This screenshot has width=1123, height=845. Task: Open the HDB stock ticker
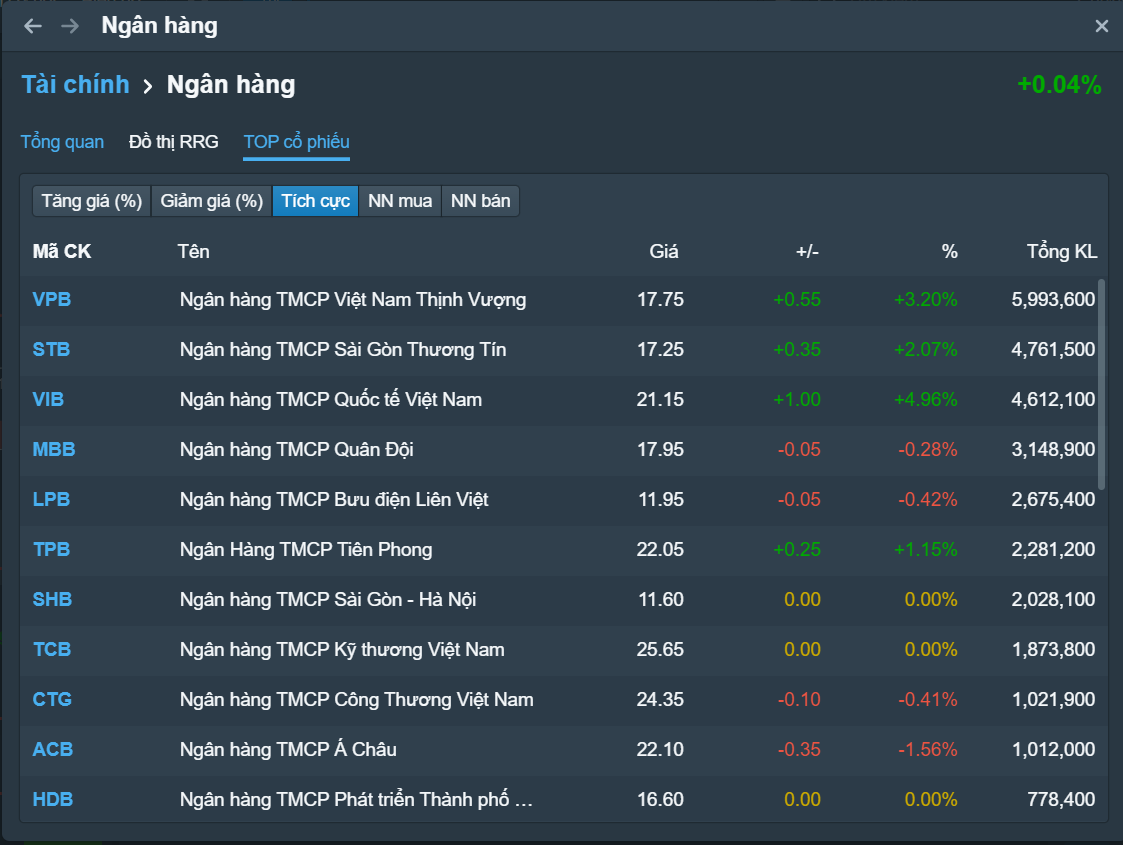(x=53, y=799)
